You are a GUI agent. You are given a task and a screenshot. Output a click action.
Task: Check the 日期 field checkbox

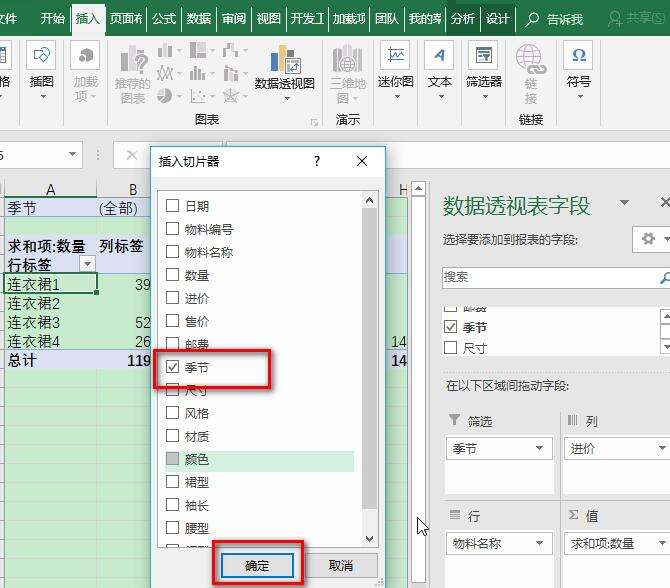coord(172,206)
